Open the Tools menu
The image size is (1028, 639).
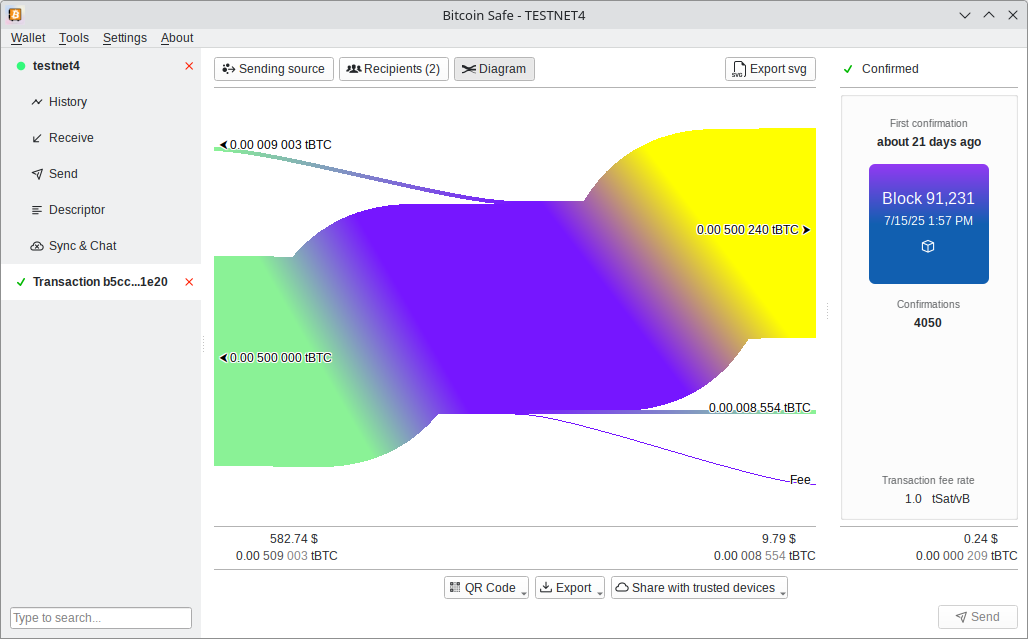73,38
